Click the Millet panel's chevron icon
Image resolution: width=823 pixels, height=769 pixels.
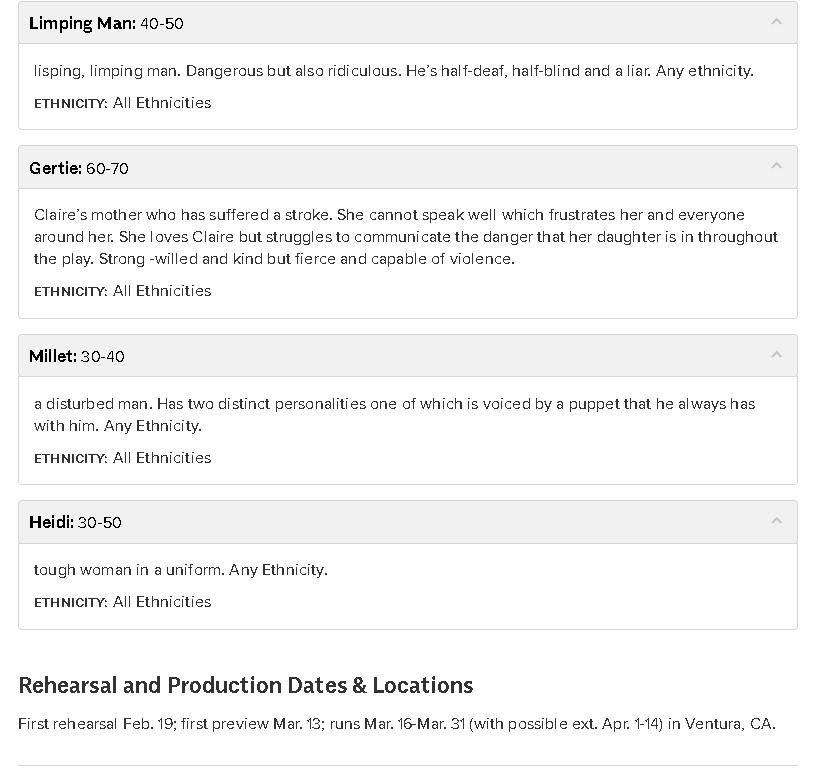click(776, 354)
